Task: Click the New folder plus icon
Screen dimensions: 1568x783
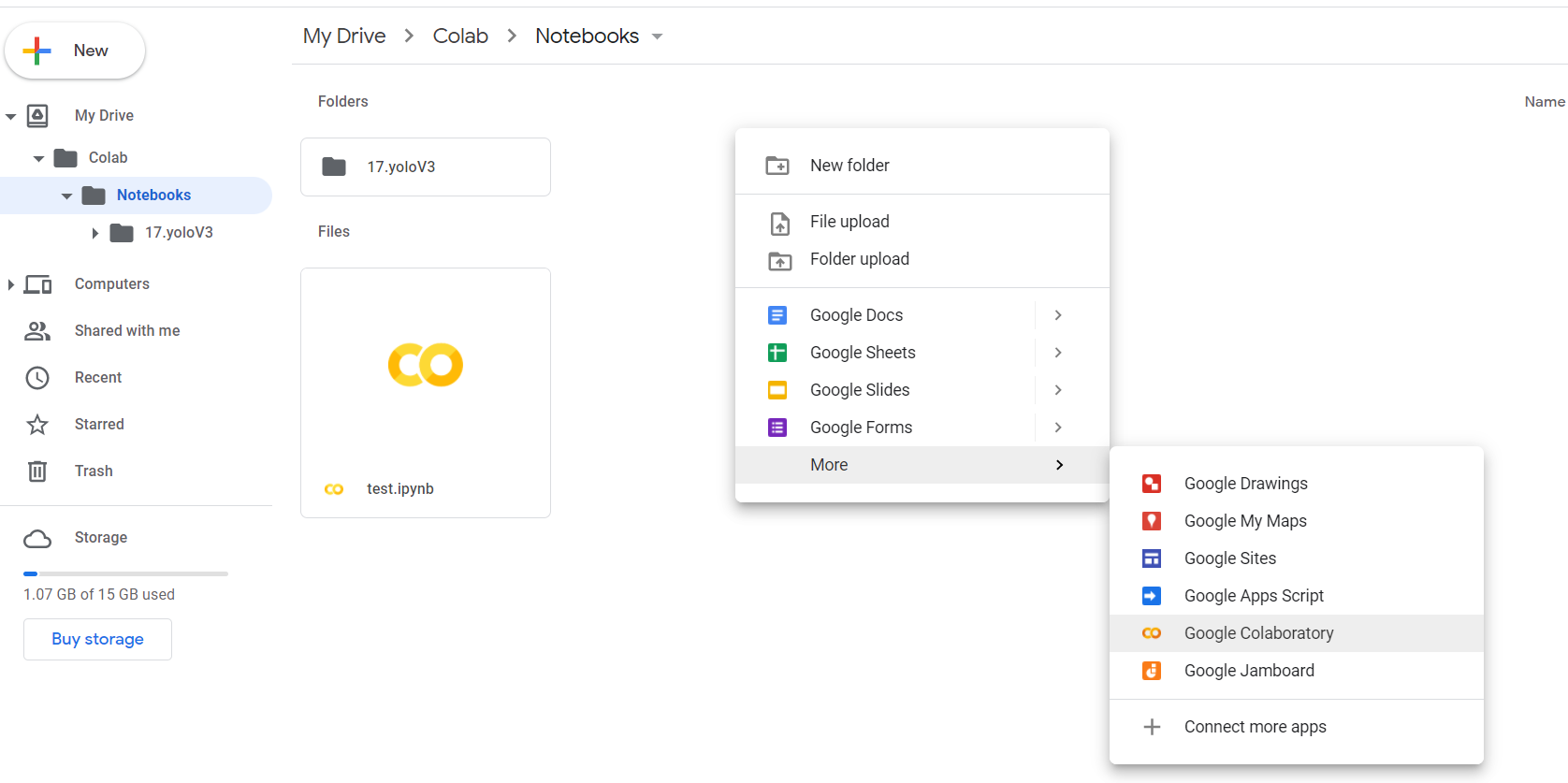Action: point(777,166)
